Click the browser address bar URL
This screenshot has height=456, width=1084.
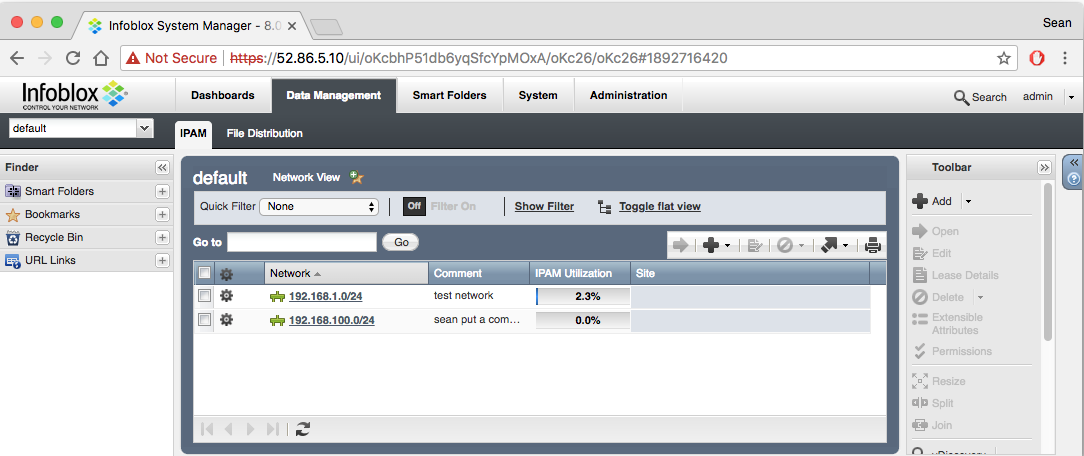(x=478, y=58)
